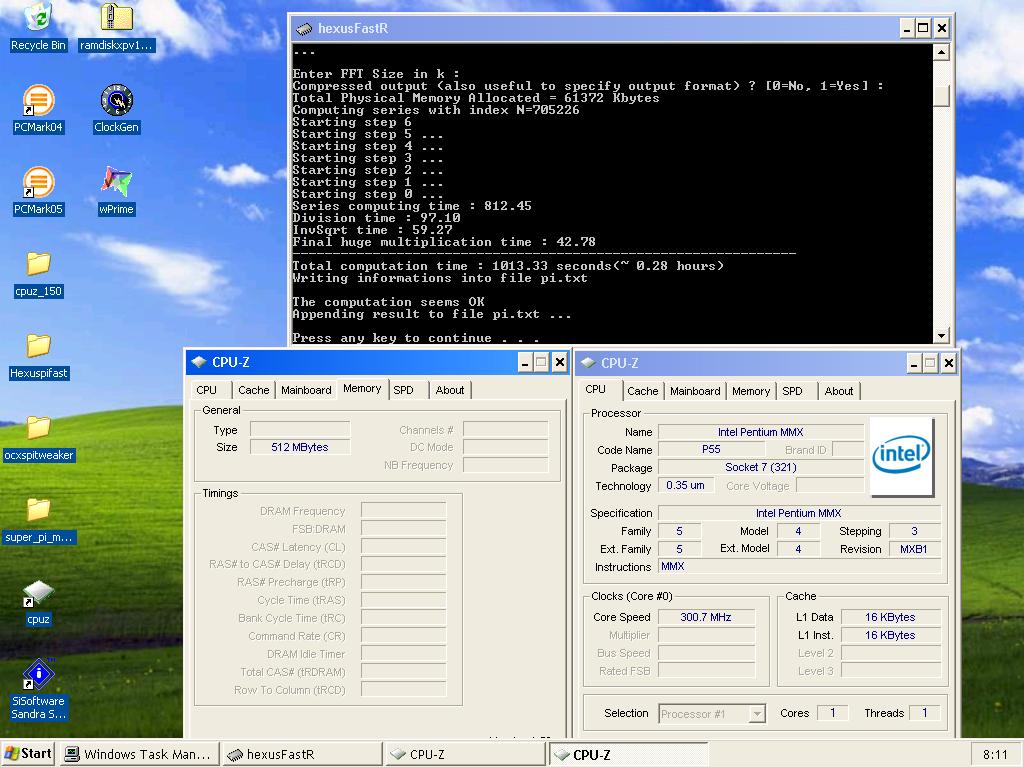
Task: Open the SPD tab in right CPU-Z window
Action: (x=792, y=391)
